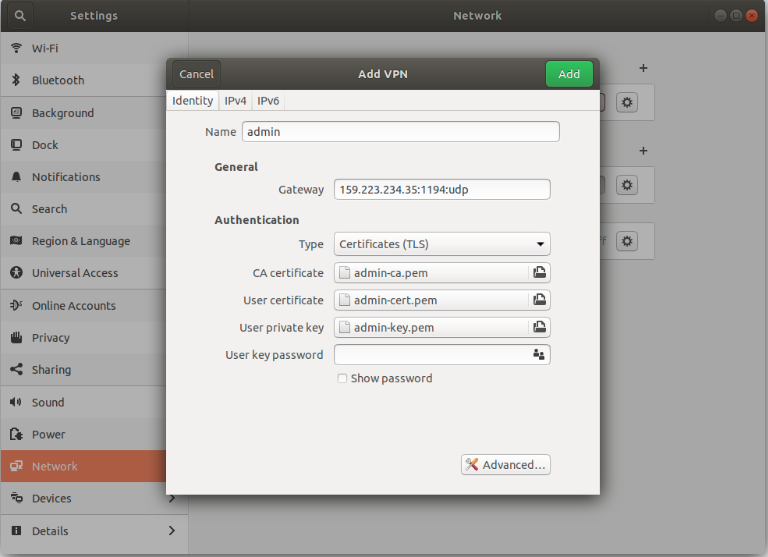Image resolution: width=768 pixels, height=557 pixels.
Task: Open file browser icon for User private key
Action: (539, 327)
